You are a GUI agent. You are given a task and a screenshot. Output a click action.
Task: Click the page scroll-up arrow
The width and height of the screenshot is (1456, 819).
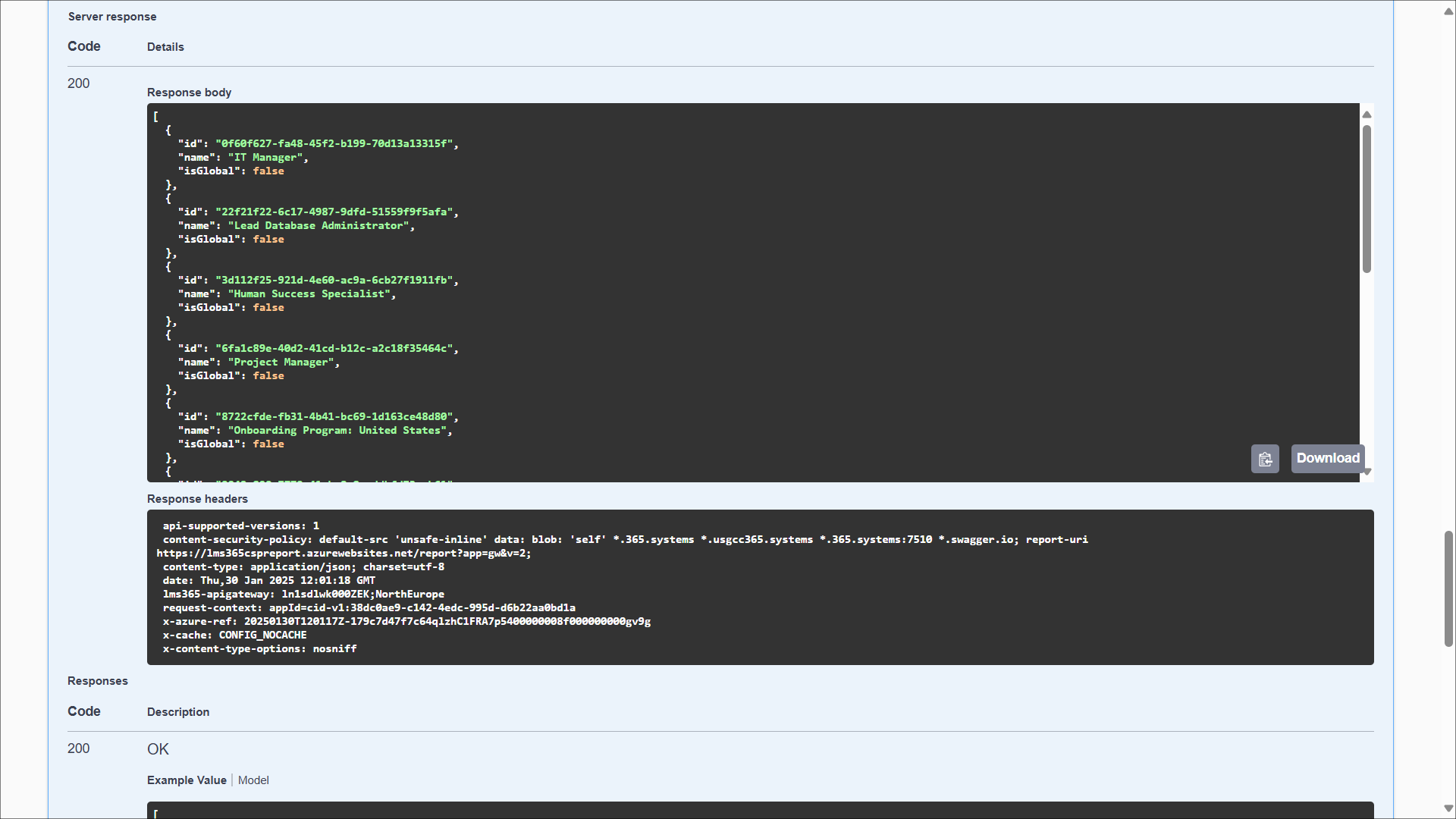tap(1448, 11)
